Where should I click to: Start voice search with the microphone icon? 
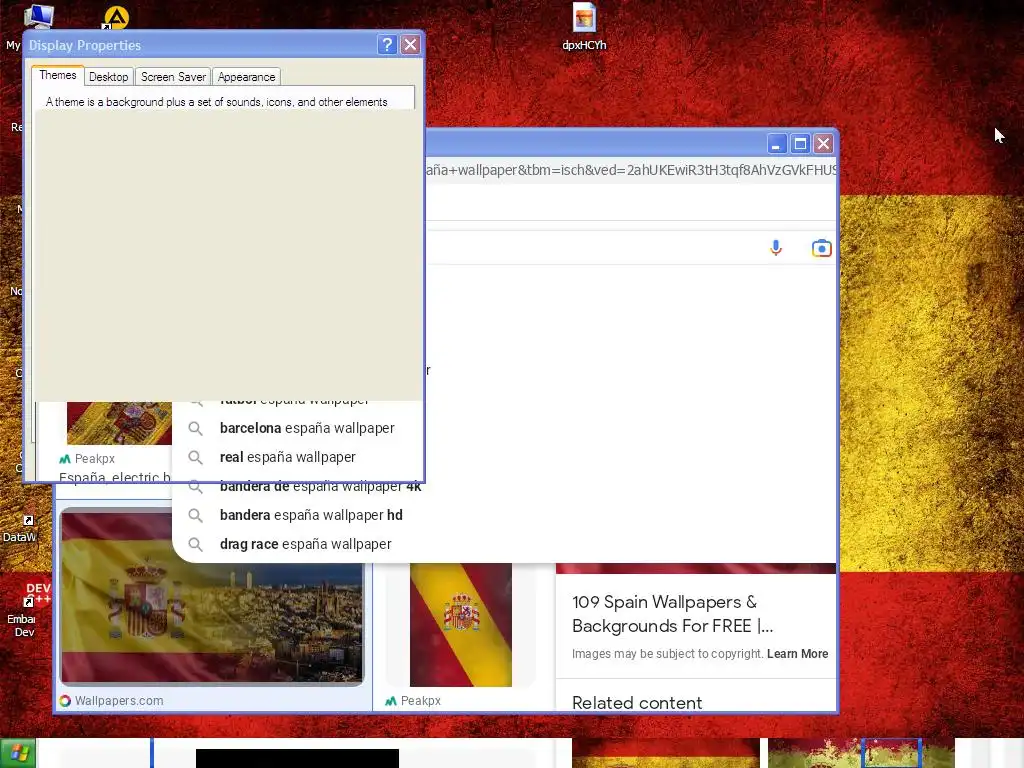pos(776,248)
